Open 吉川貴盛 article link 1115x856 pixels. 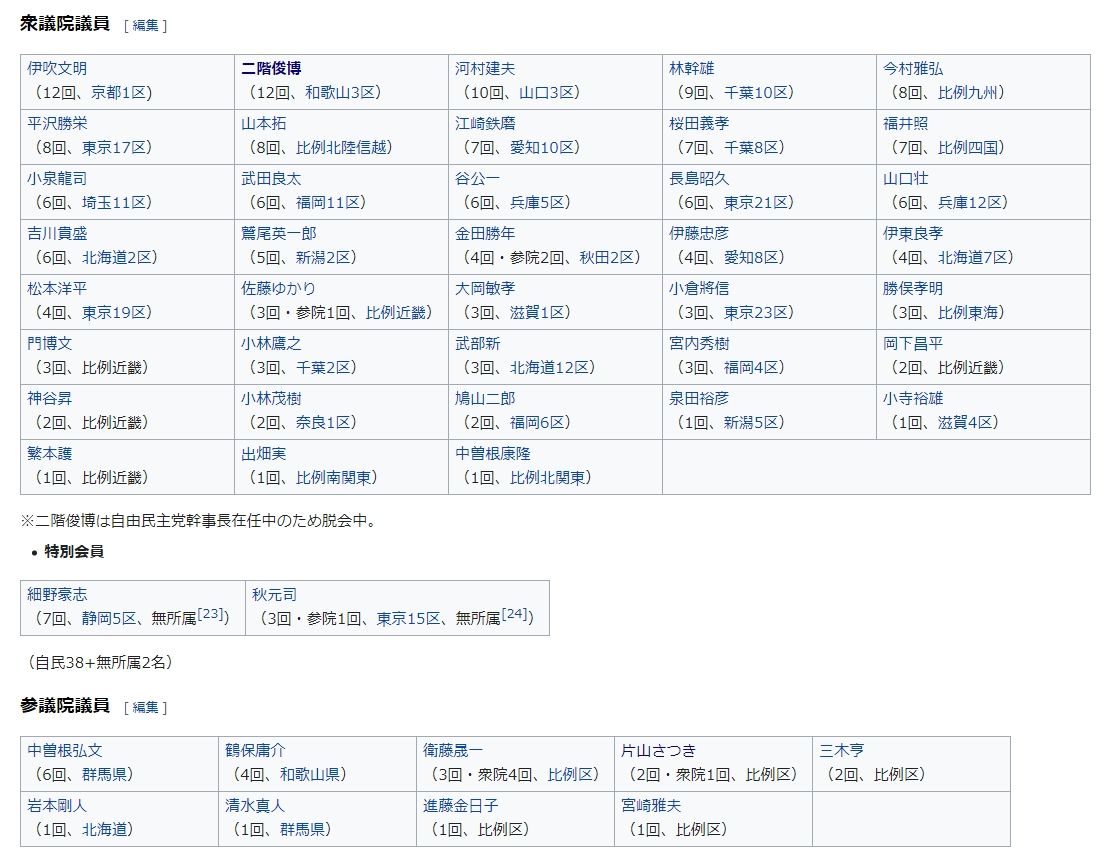(57, 233)
